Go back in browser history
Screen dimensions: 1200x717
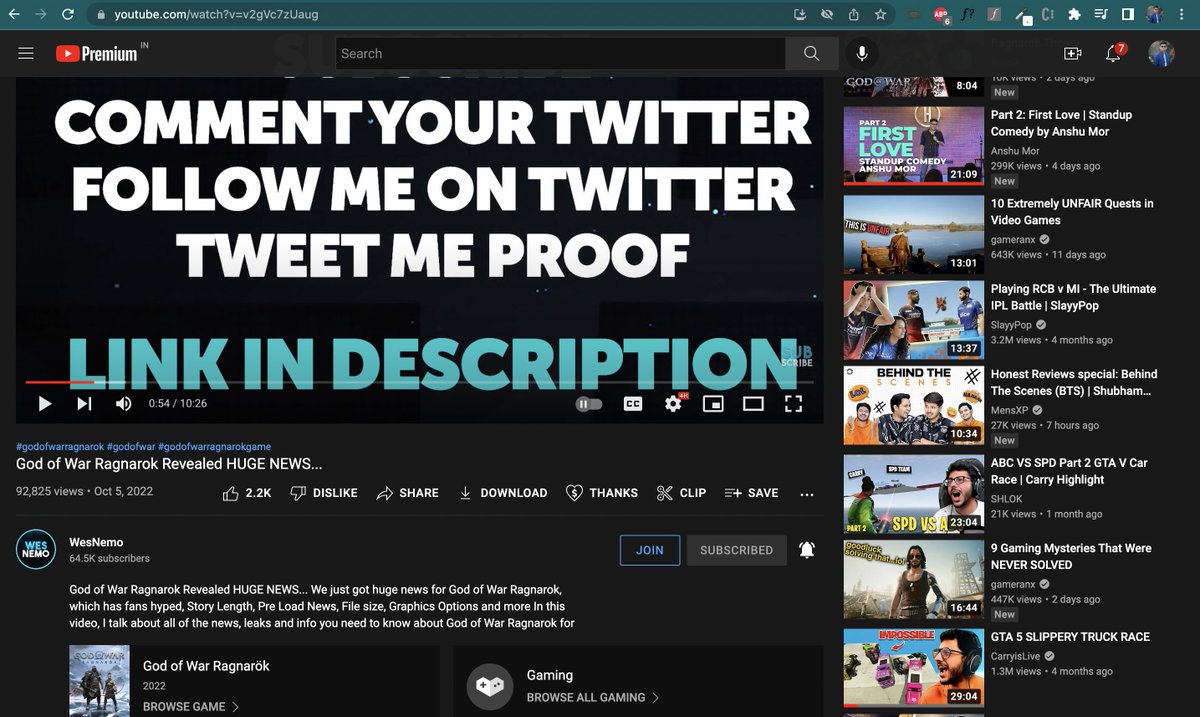(x=14, y=14)
